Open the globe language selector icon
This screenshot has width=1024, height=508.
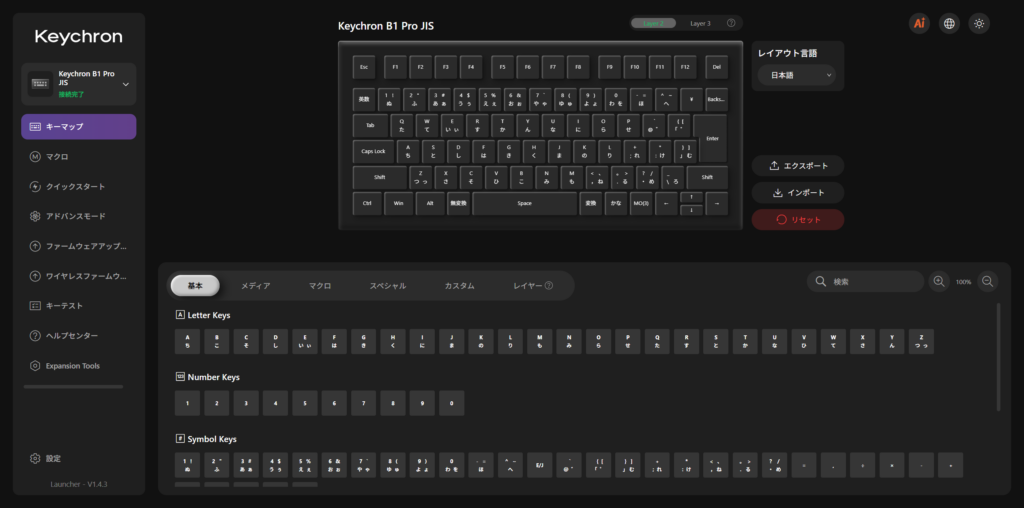click(x=949, y=24)
